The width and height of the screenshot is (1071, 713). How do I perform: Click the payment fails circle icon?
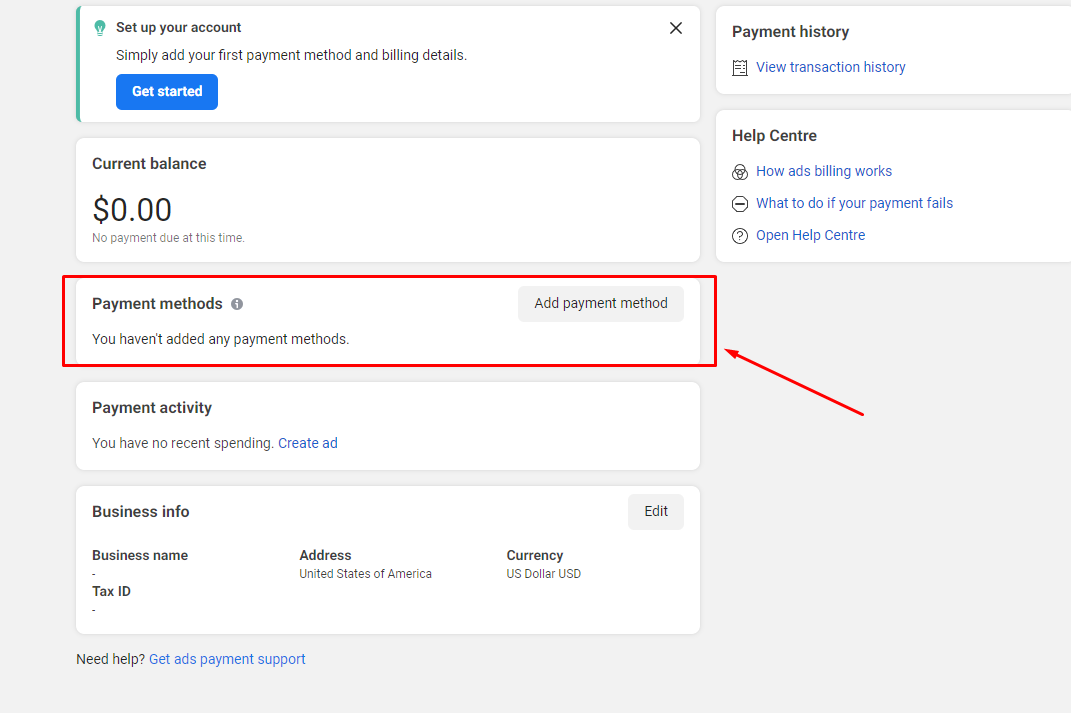pos(740,204)
